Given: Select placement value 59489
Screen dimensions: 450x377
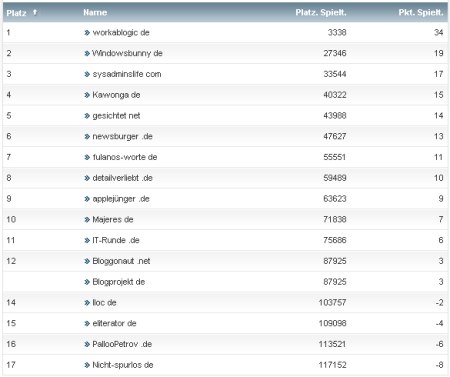Looking at the screenshot, I should tap(335, 178).
